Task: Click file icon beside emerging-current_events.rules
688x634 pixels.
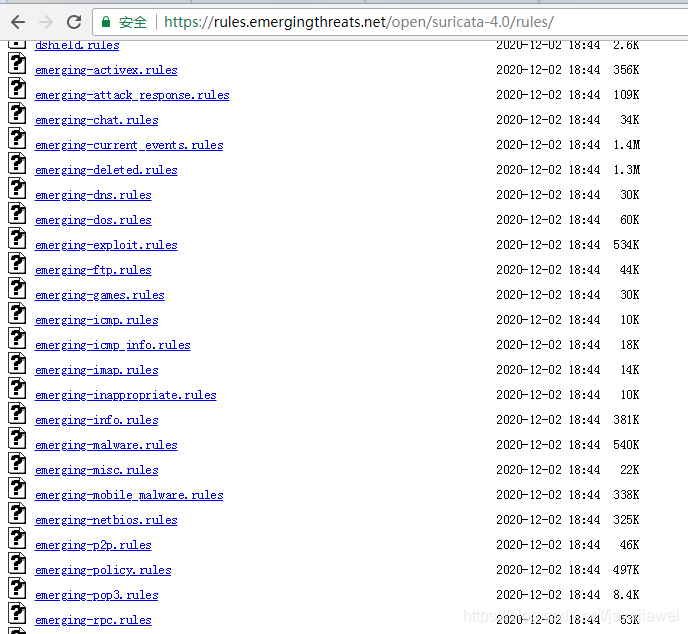Action: (17, 138)
